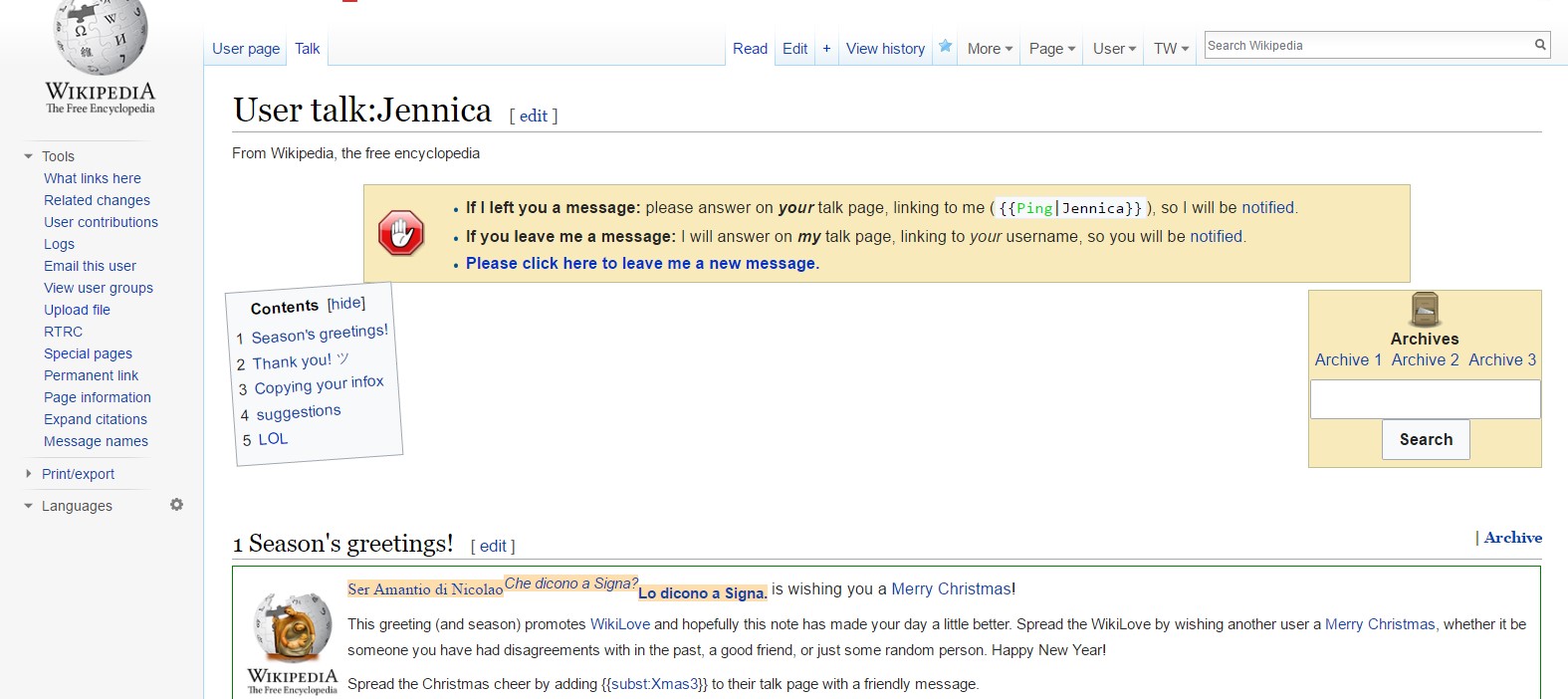Open What links here
Screen dimensions: 1568x699
(93, 178)
